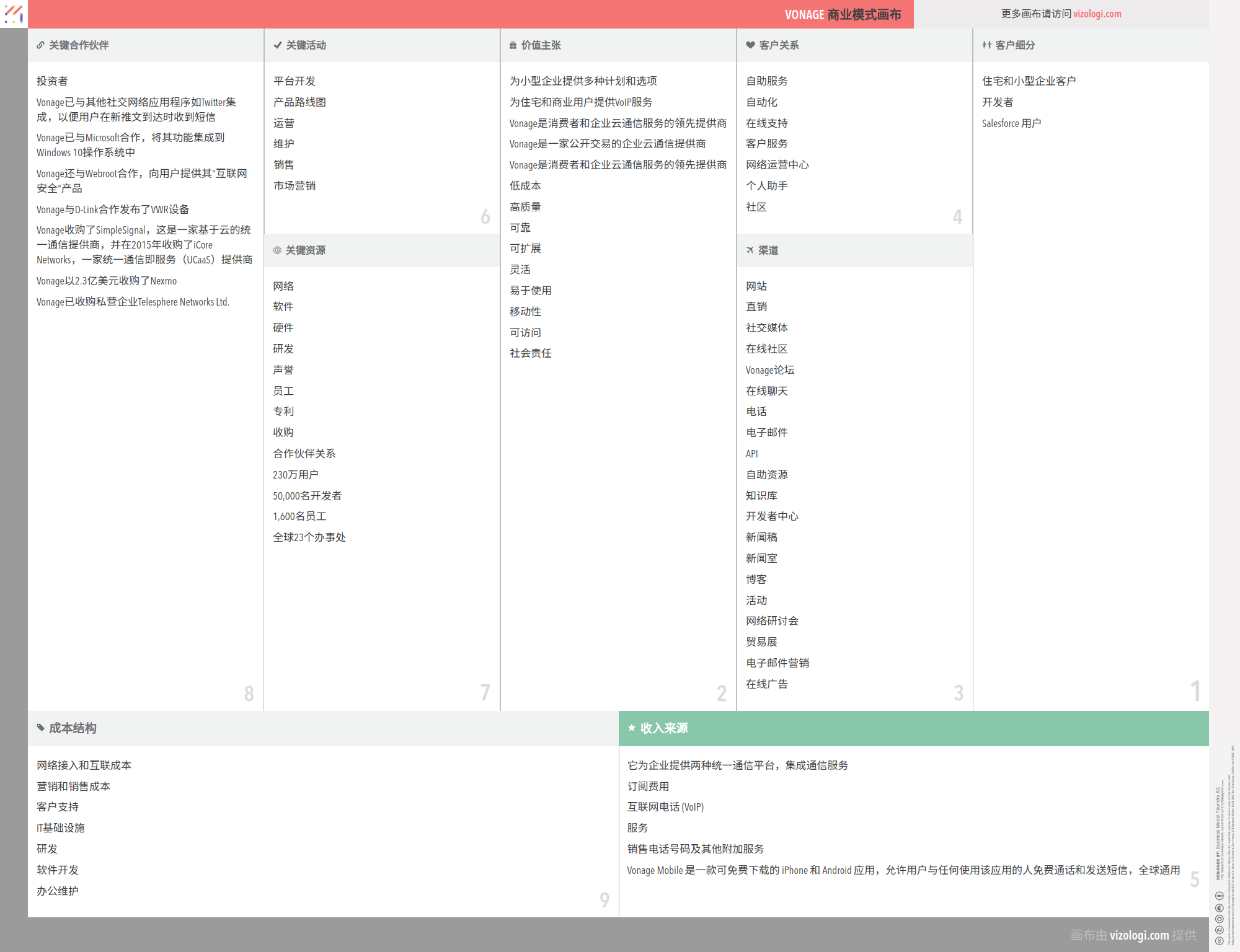Click the gift icon beside 价值主张

pyautogui.click(x=513, y=45)
